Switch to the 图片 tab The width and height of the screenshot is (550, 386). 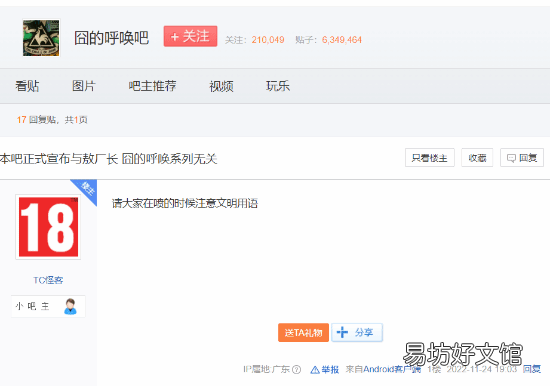point(83,86)
